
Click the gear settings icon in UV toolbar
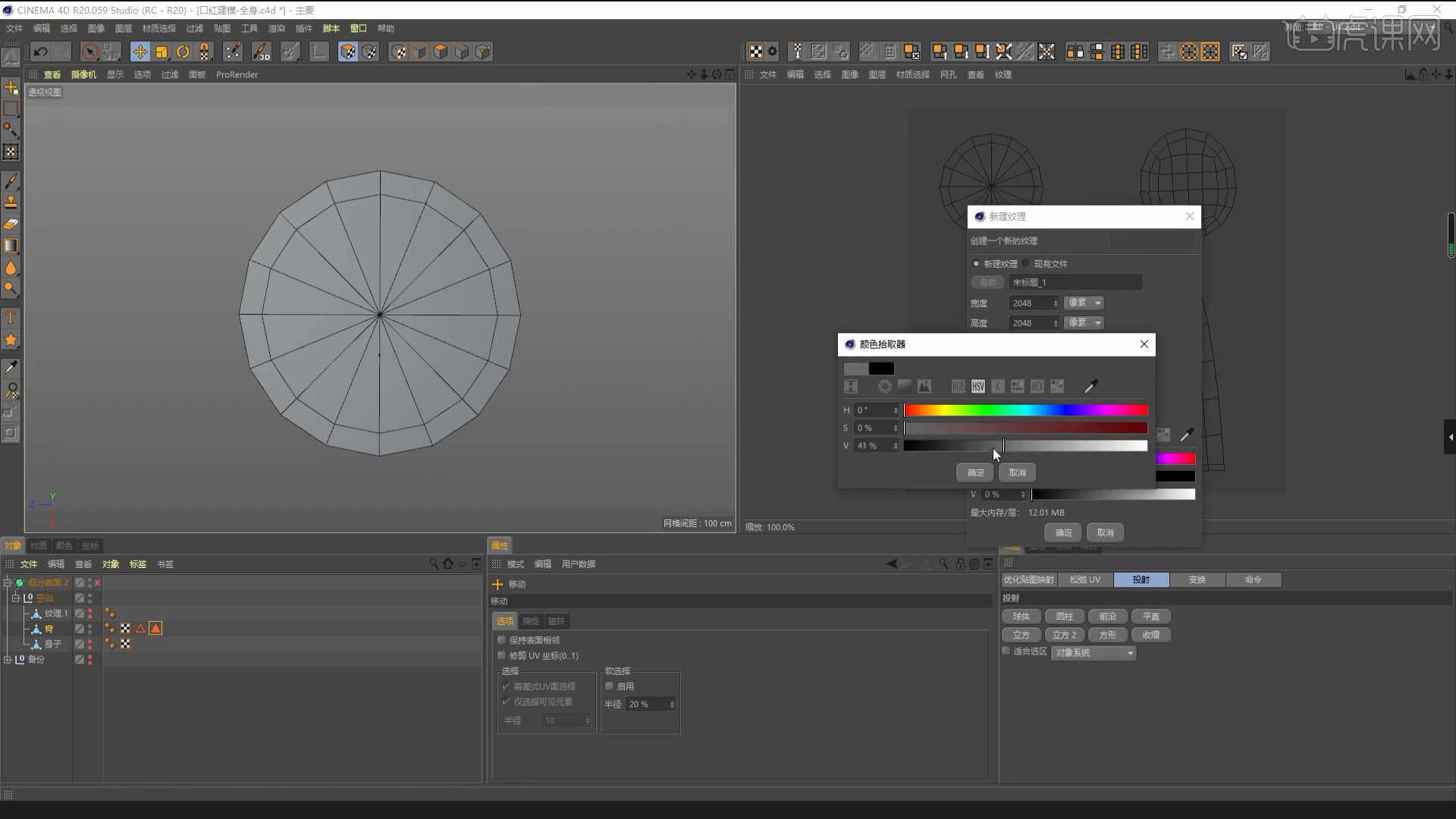click(773, 52)
